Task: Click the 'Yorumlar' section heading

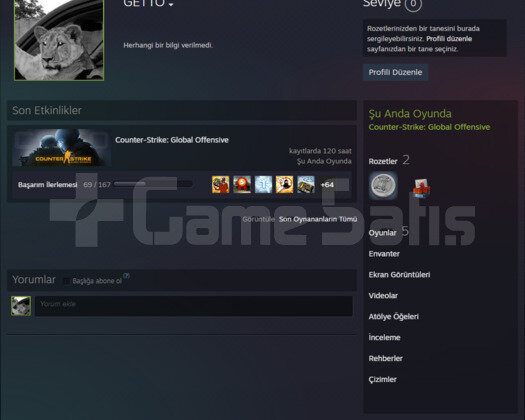Action: point(34,280)
